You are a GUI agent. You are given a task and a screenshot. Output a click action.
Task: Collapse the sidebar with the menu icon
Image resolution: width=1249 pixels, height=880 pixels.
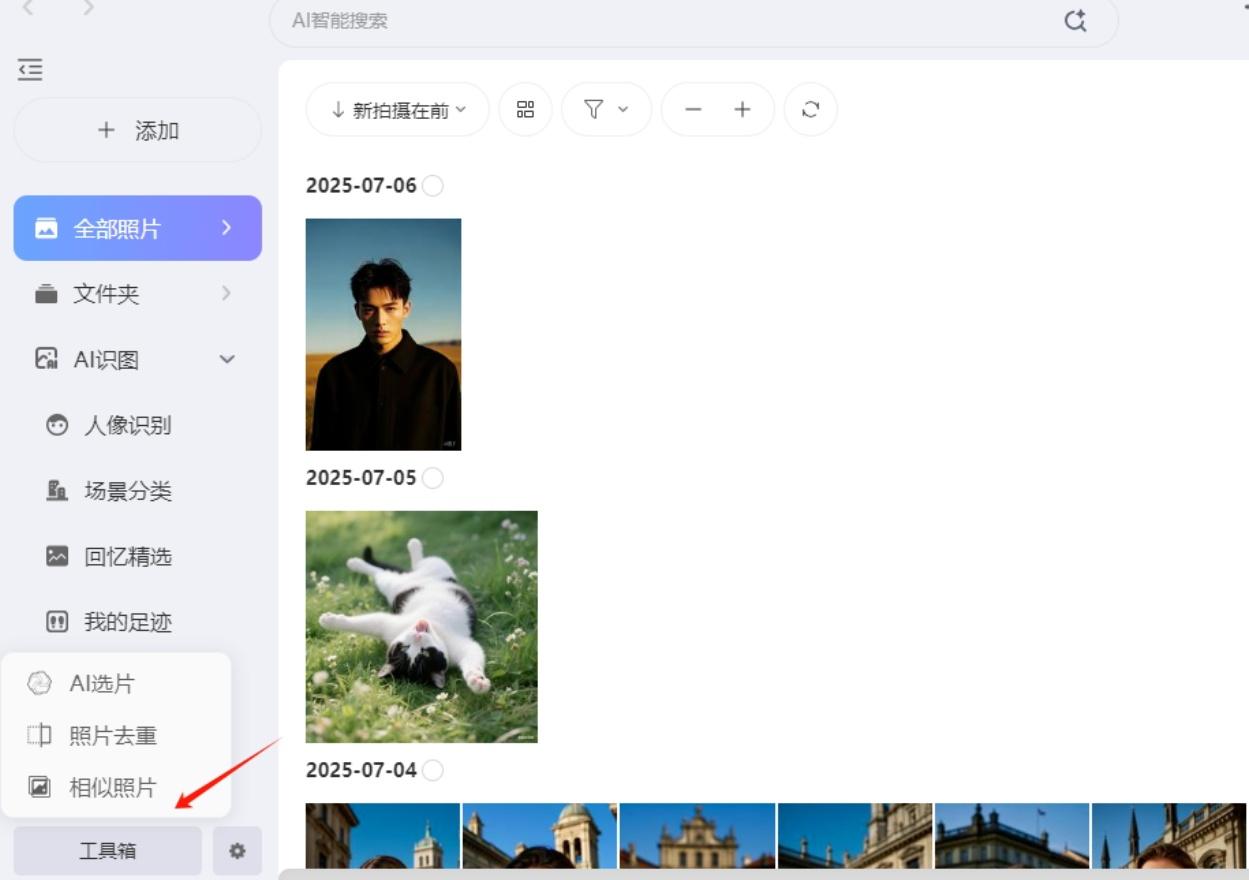point(30,70)
